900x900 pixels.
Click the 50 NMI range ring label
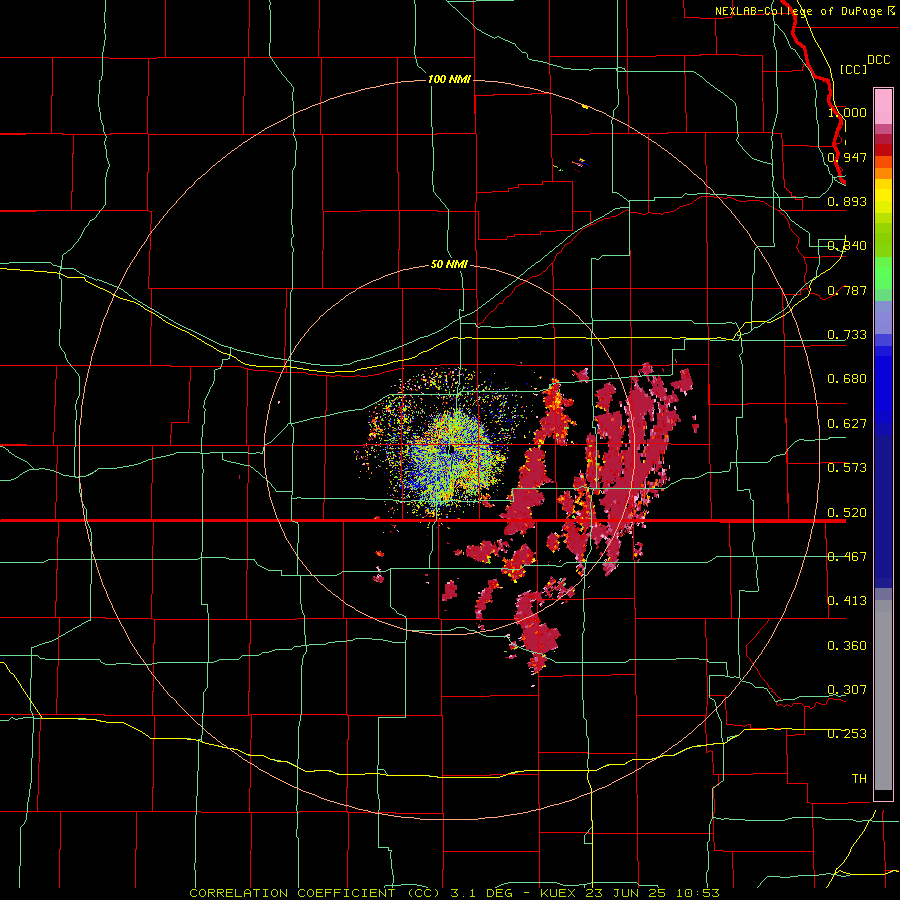(x=449, y=264)
